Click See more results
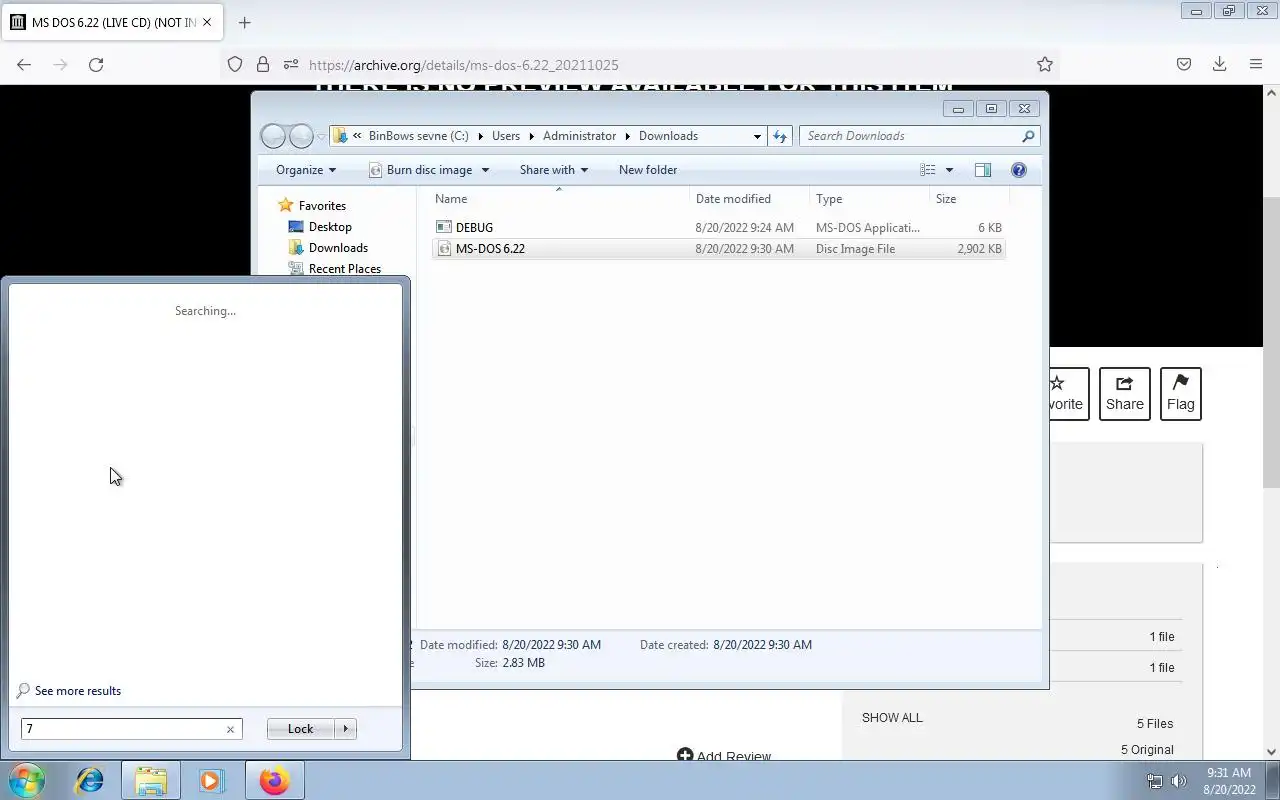The height and width of the screenshot is (800, 1280). pyautogui.click(x=77, y=691)
